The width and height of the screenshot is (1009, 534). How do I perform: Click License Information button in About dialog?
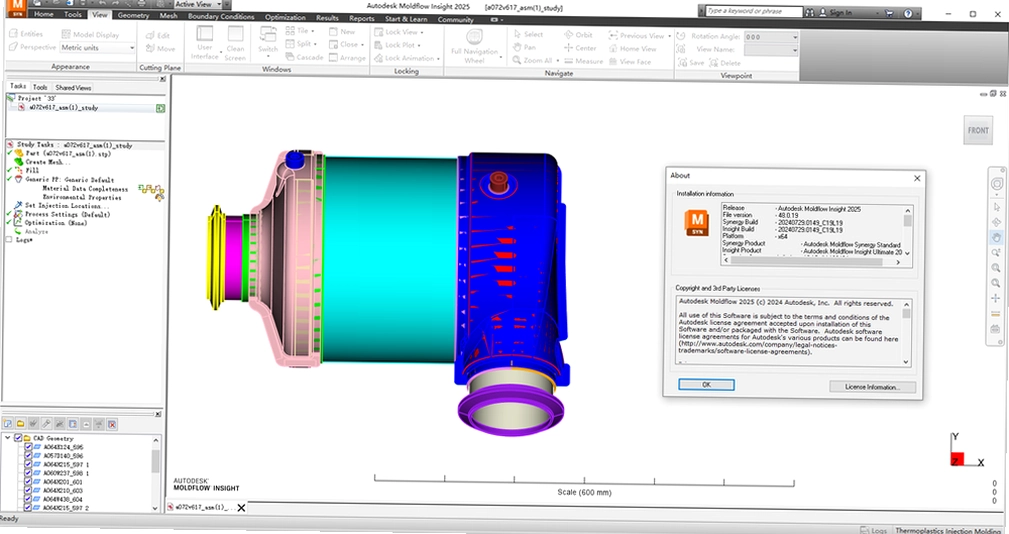point(872,387)
